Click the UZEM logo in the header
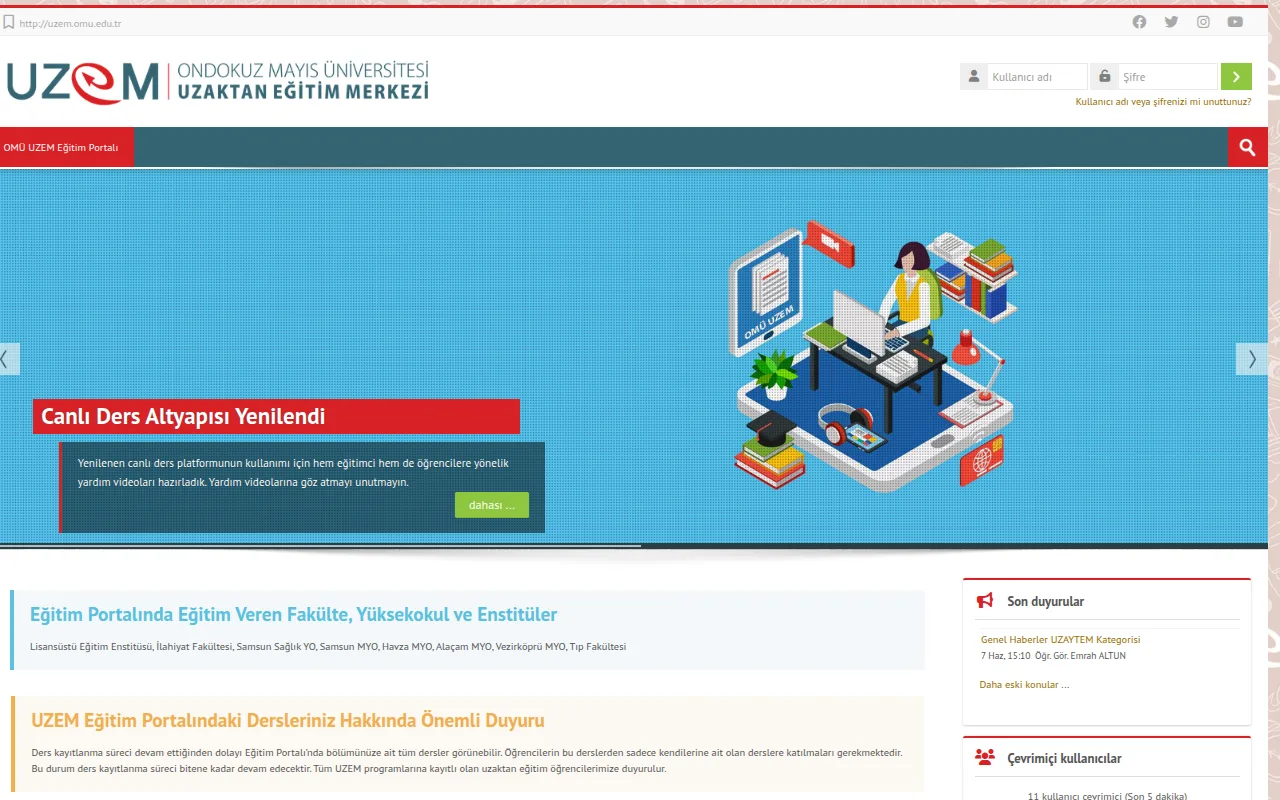 [x=218, y=82]
